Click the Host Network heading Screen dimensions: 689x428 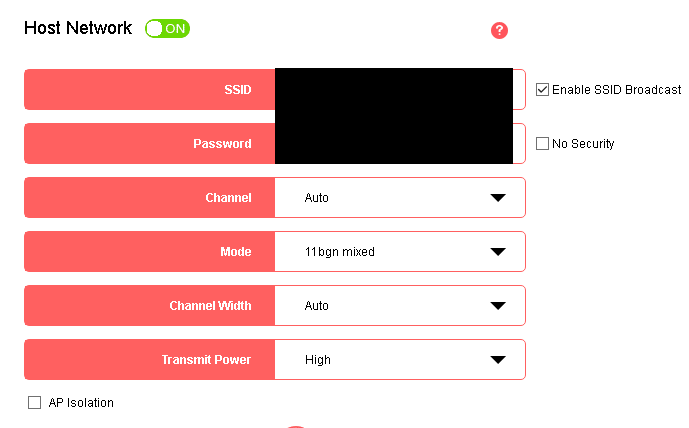pyautogui.click(x=78, y=28)
